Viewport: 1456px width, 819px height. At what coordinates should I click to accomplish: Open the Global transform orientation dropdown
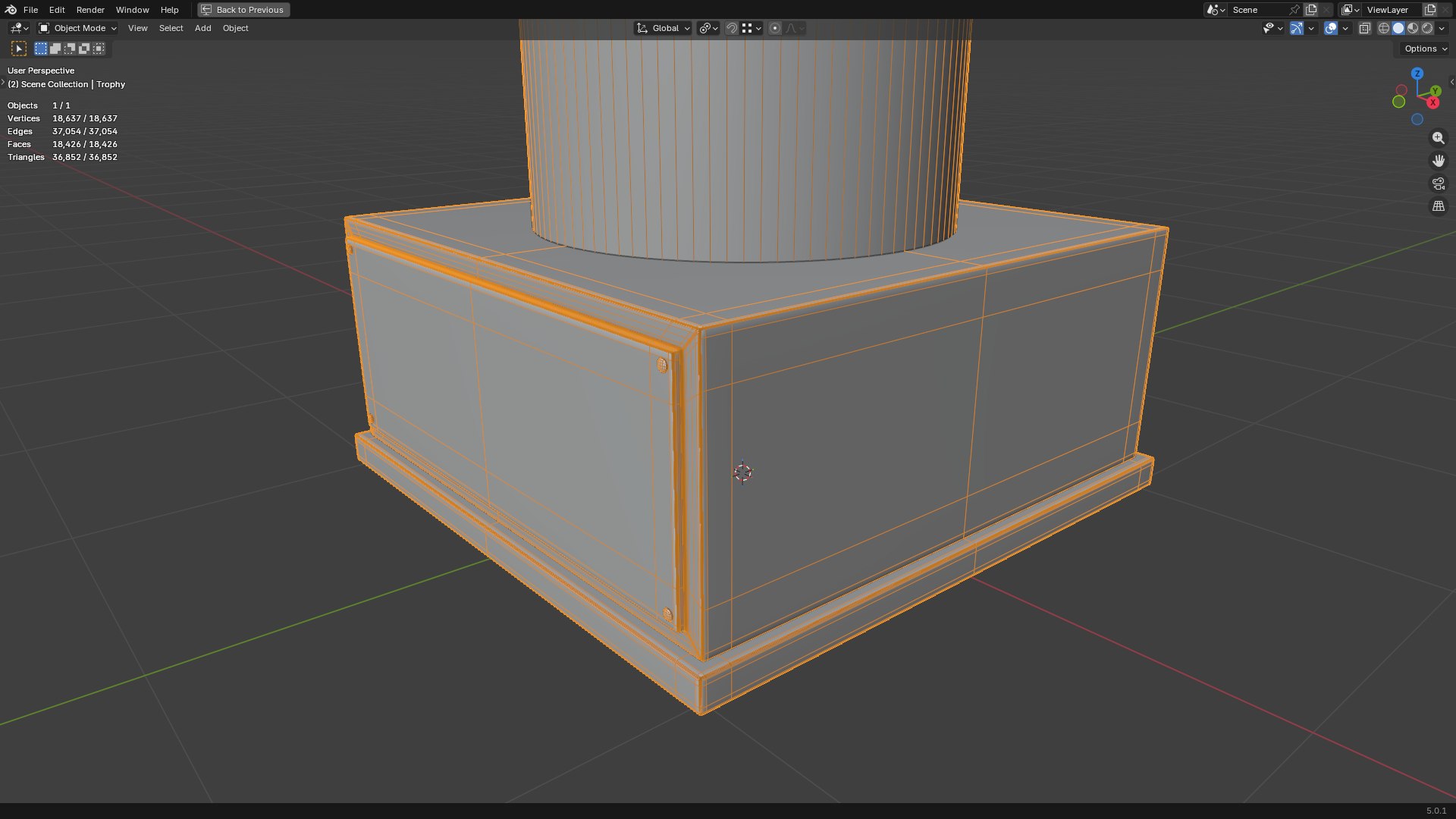click(x=663, y=28)
